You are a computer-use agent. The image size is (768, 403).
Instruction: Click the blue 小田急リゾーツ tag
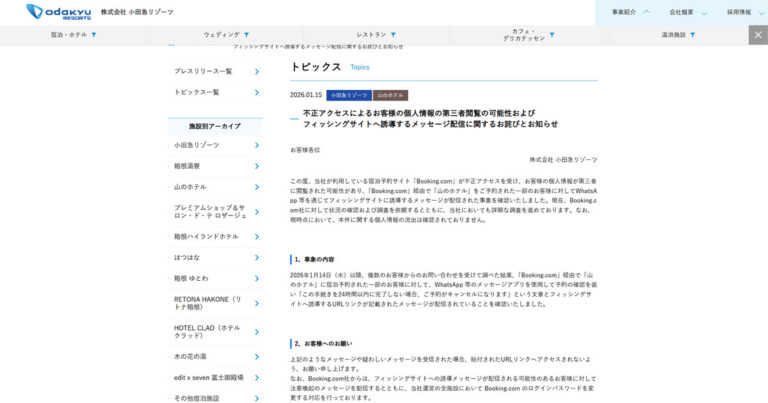[348, 95]
